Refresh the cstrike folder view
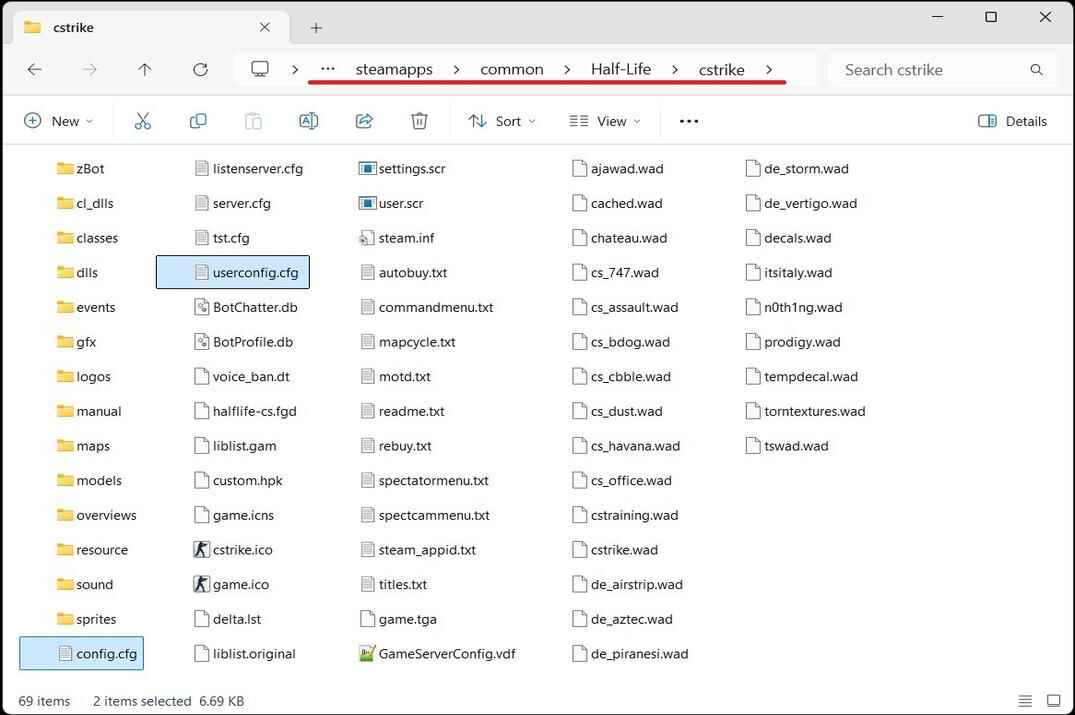 coord(200,69)
